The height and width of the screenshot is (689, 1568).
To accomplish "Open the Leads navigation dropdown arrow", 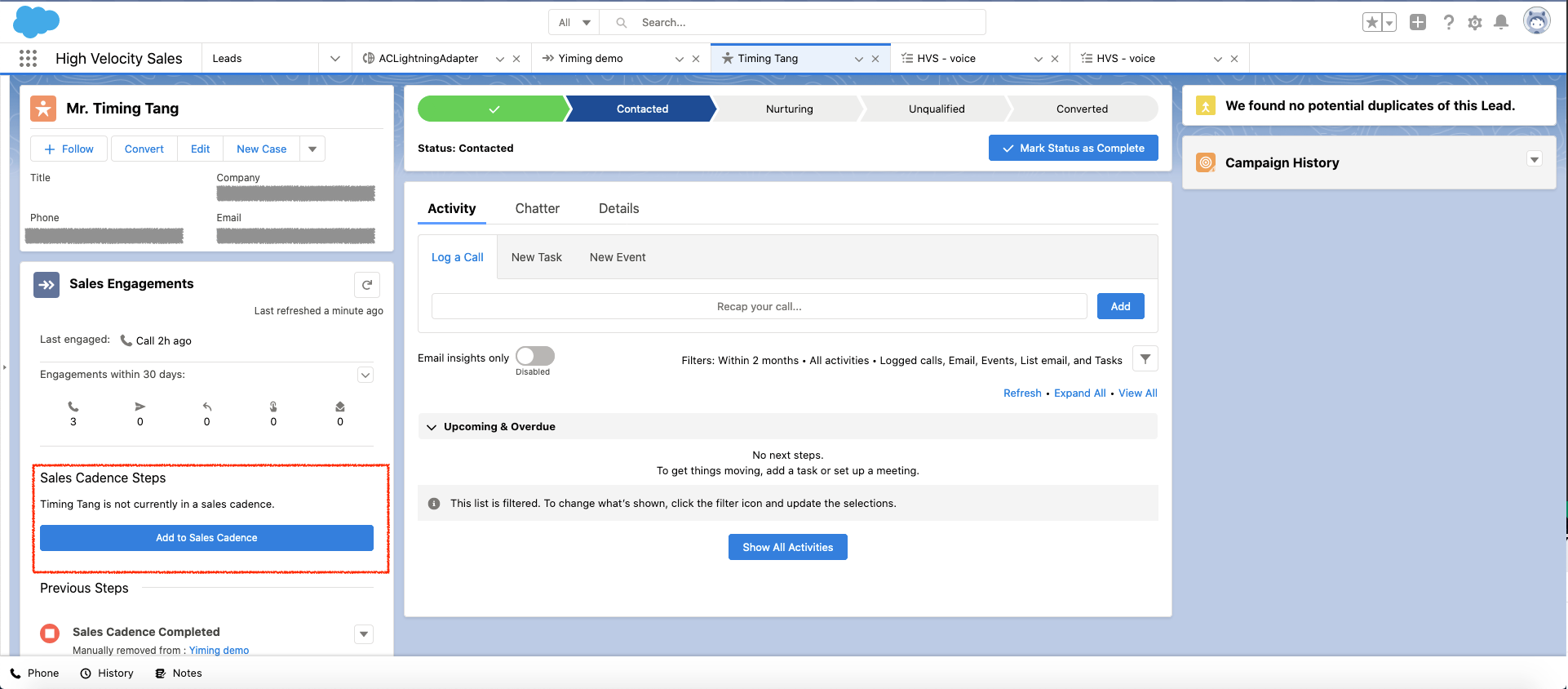I will (335, 59).
